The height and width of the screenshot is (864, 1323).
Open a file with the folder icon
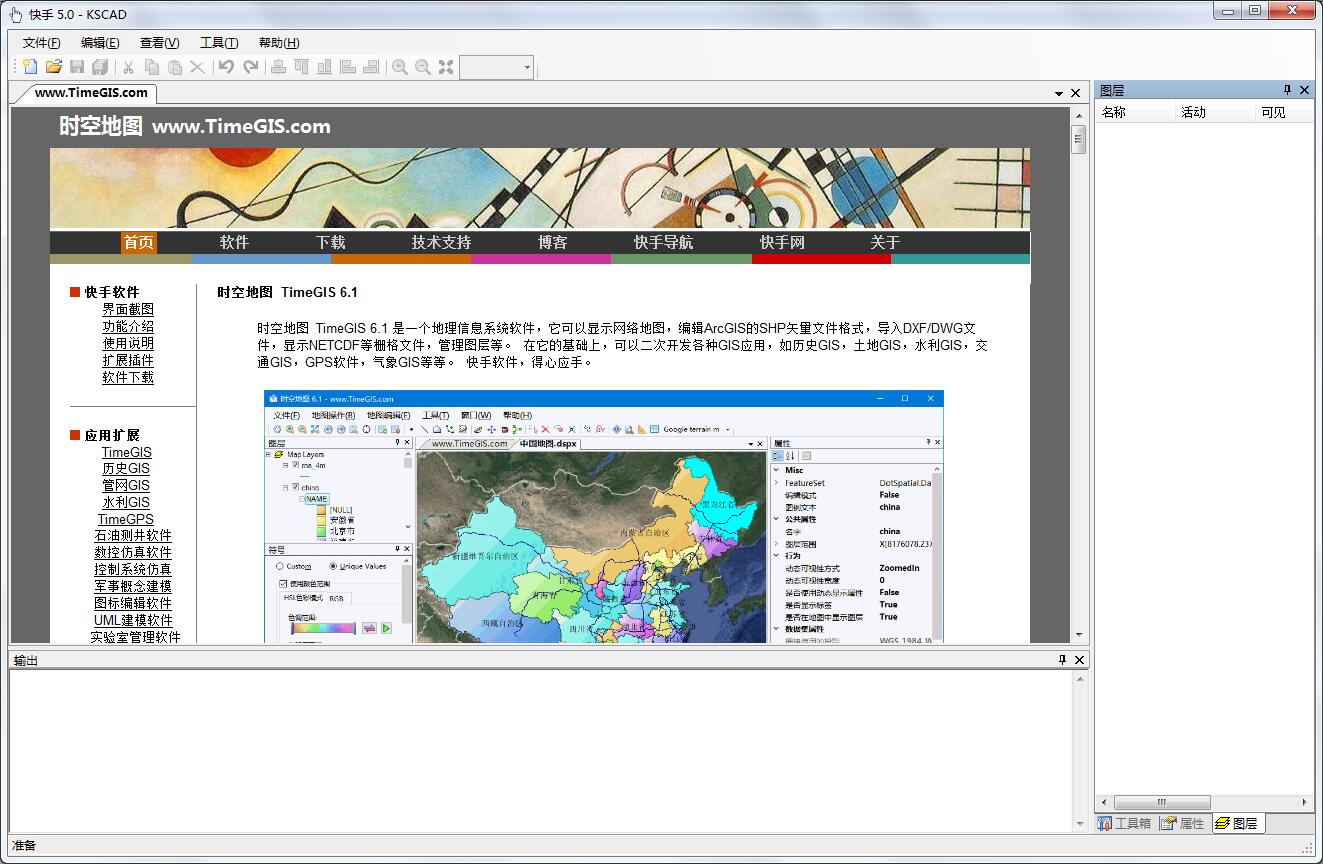(x=54, y=67)
